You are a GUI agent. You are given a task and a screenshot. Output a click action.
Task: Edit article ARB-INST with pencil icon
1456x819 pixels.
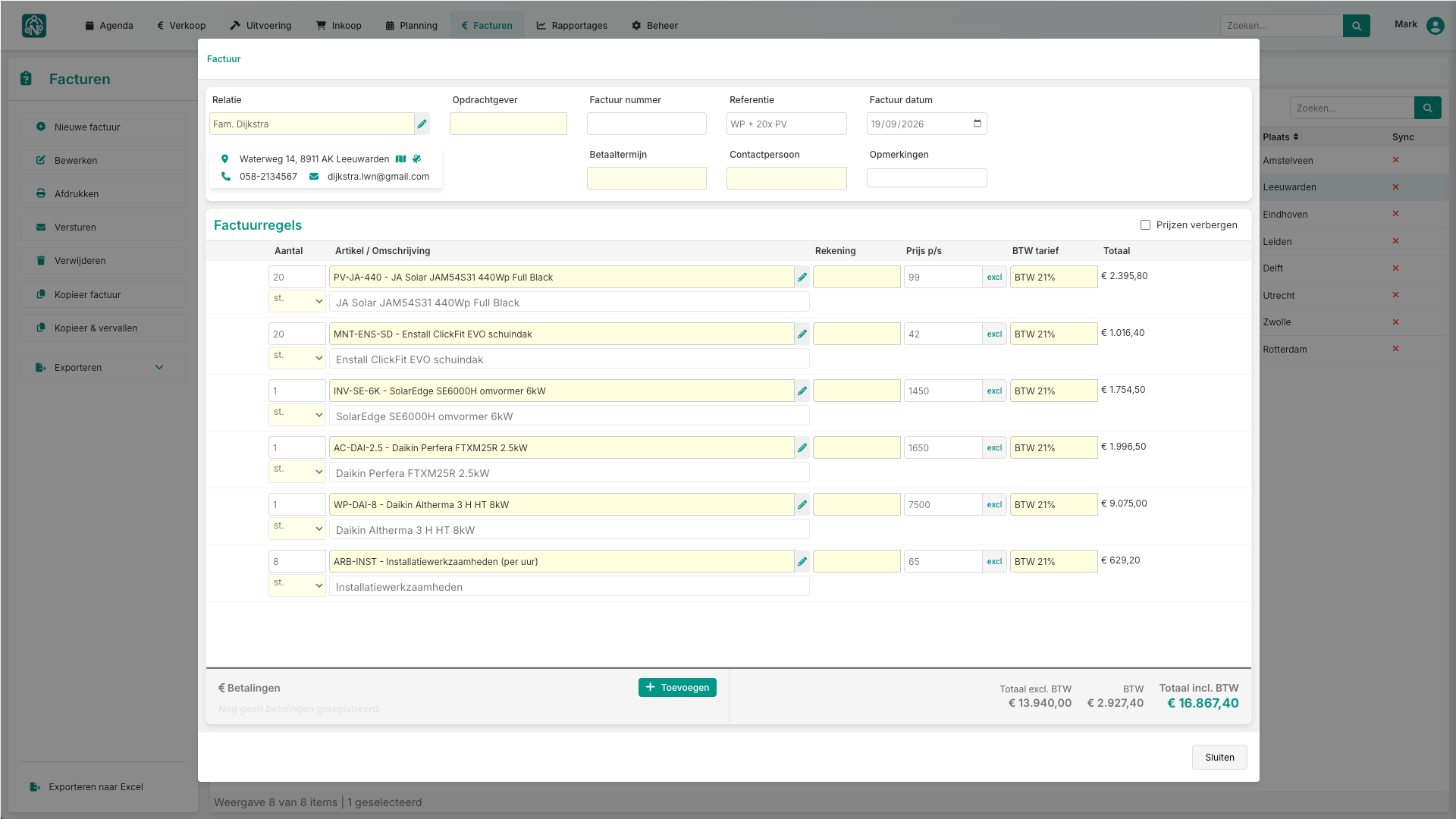point(802,562)
